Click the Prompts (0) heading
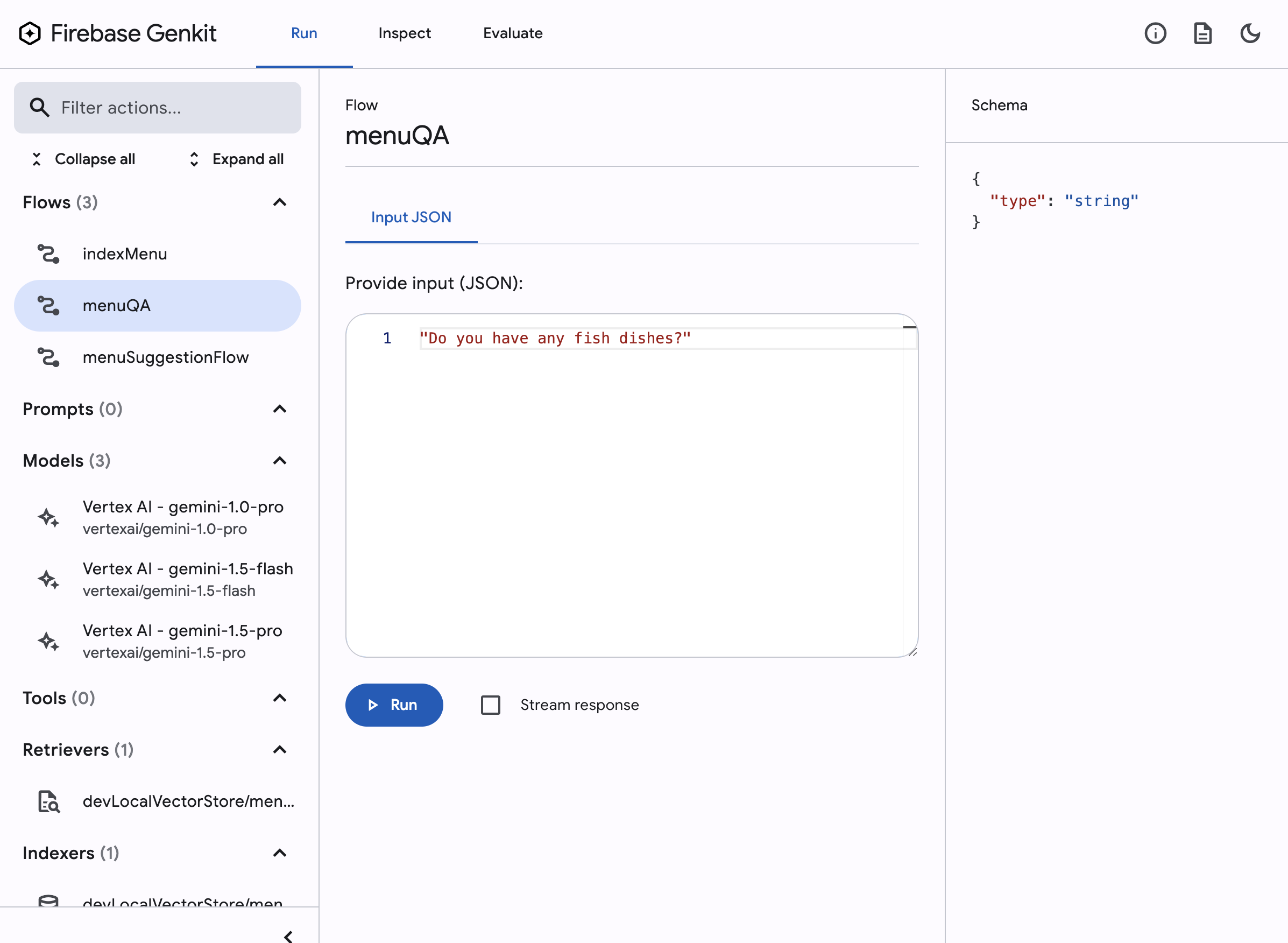 (x=73, y=409)
